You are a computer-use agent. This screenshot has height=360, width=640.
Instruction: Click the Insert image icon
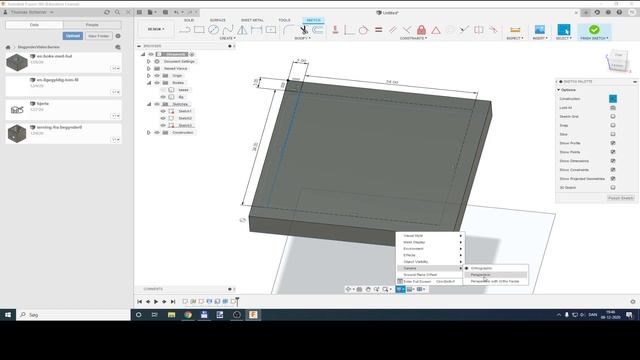point(540,29)
